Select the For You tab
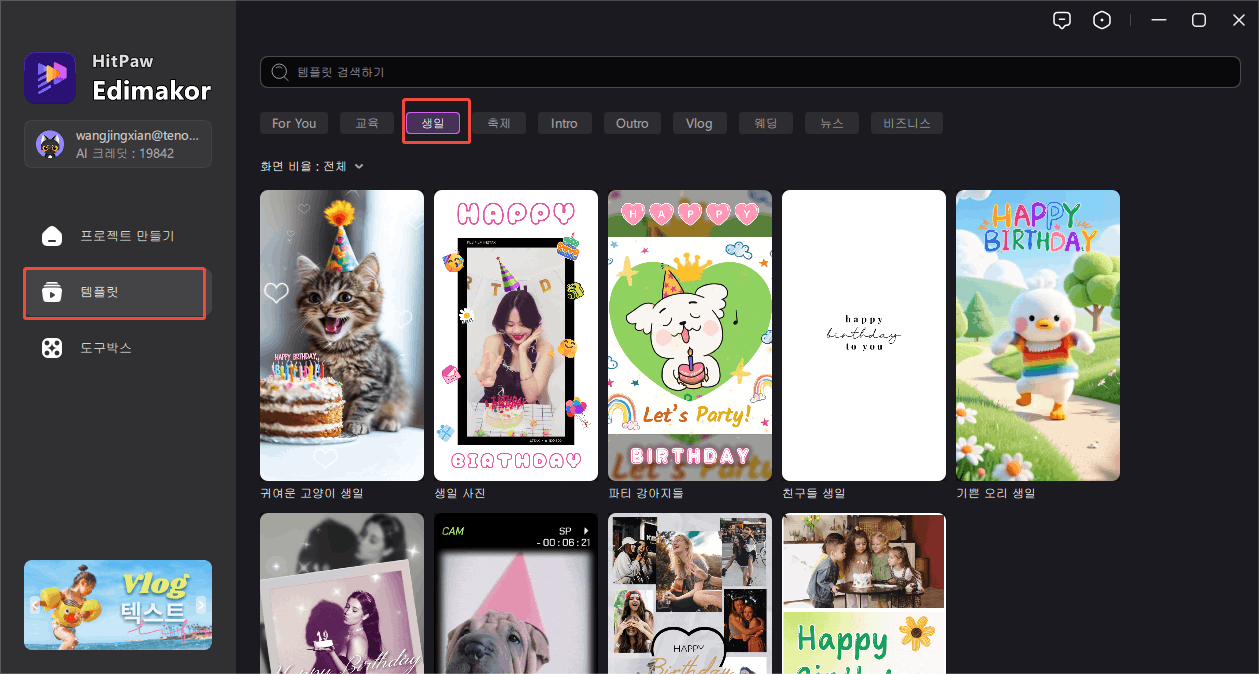1259x674 pixels. pos(293,122)
